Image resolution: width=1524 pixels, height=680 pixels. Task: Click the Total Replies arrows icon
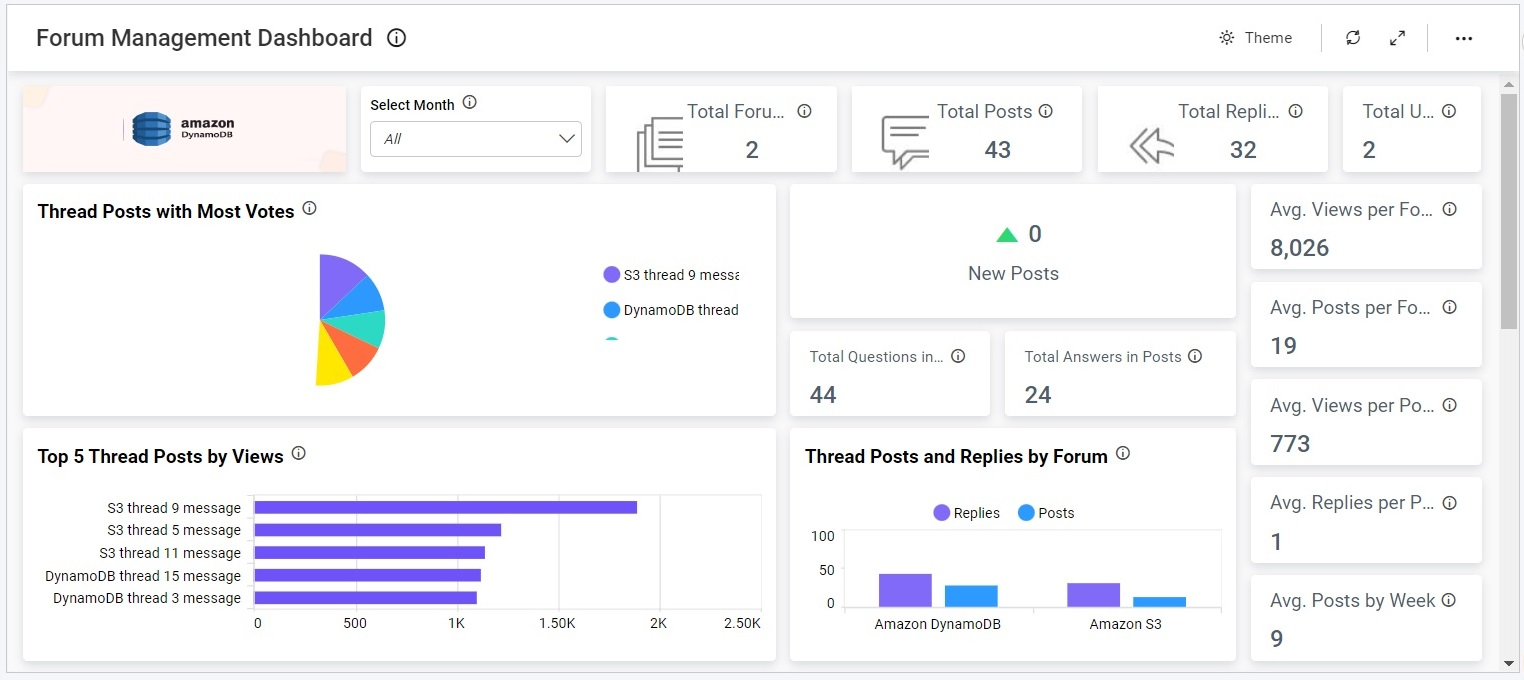coord(1150,145)
